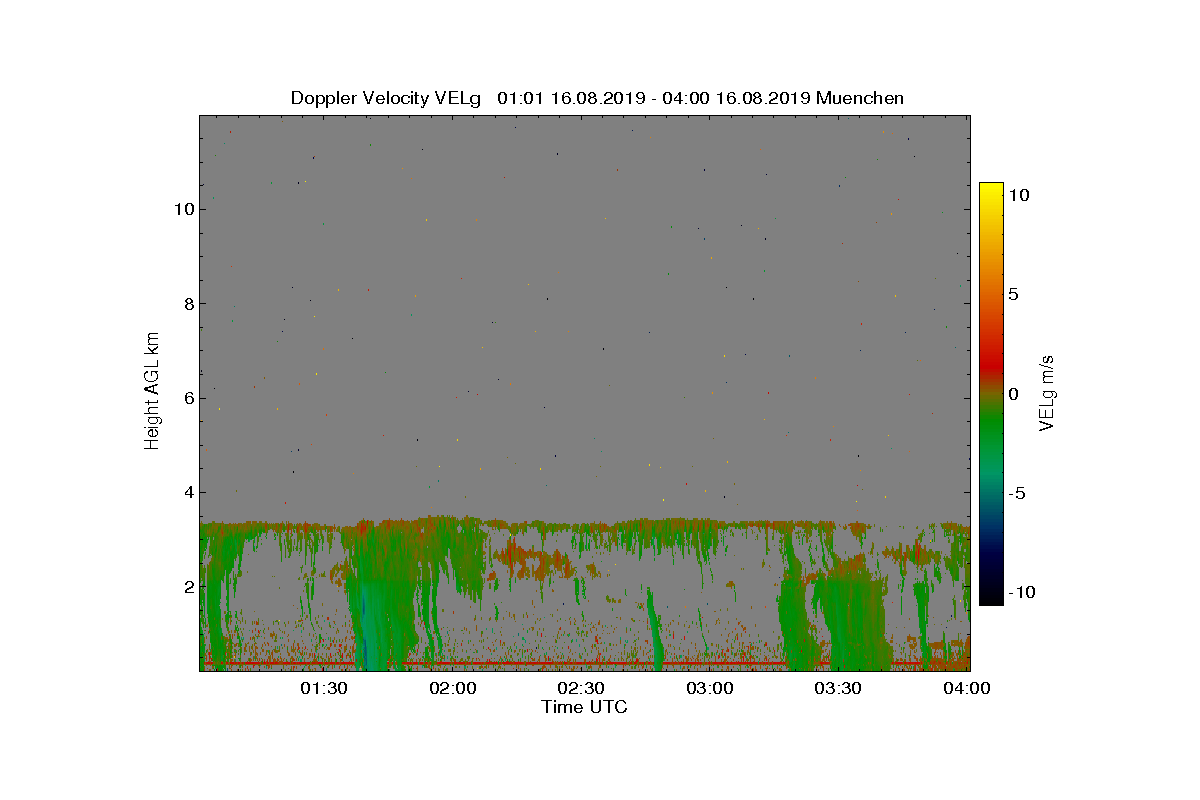The image size is (1200, 800).
Task: Click the 01:30 time tick label
Action: 325,689
